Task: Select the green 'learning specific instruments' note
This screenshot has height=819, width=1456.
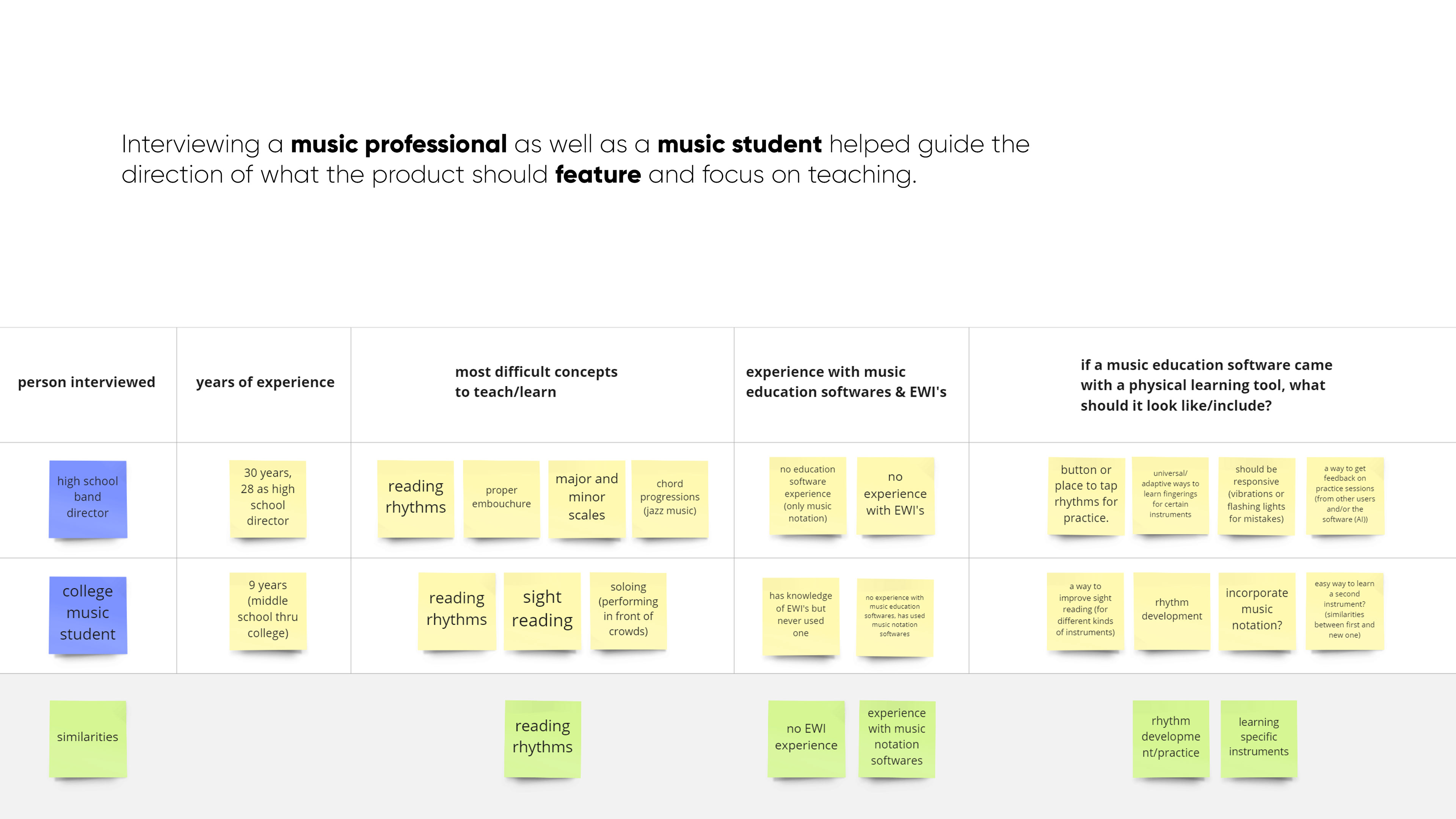Action: pos(1259,737)
